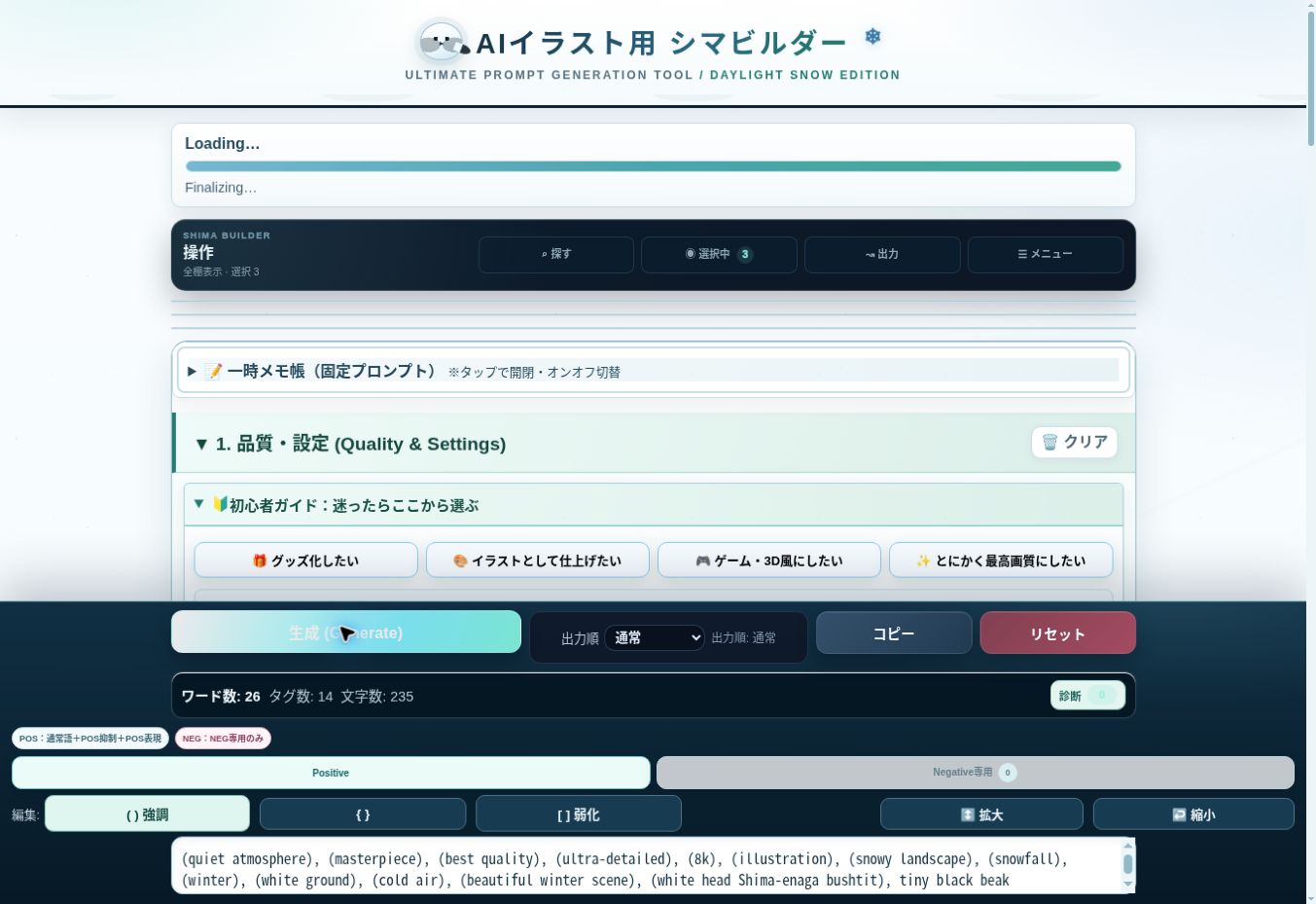The height and width of the screenshot is (904, 1316).
Task: Click the POS：通常語 legend pill
Action: coord(90,739)
